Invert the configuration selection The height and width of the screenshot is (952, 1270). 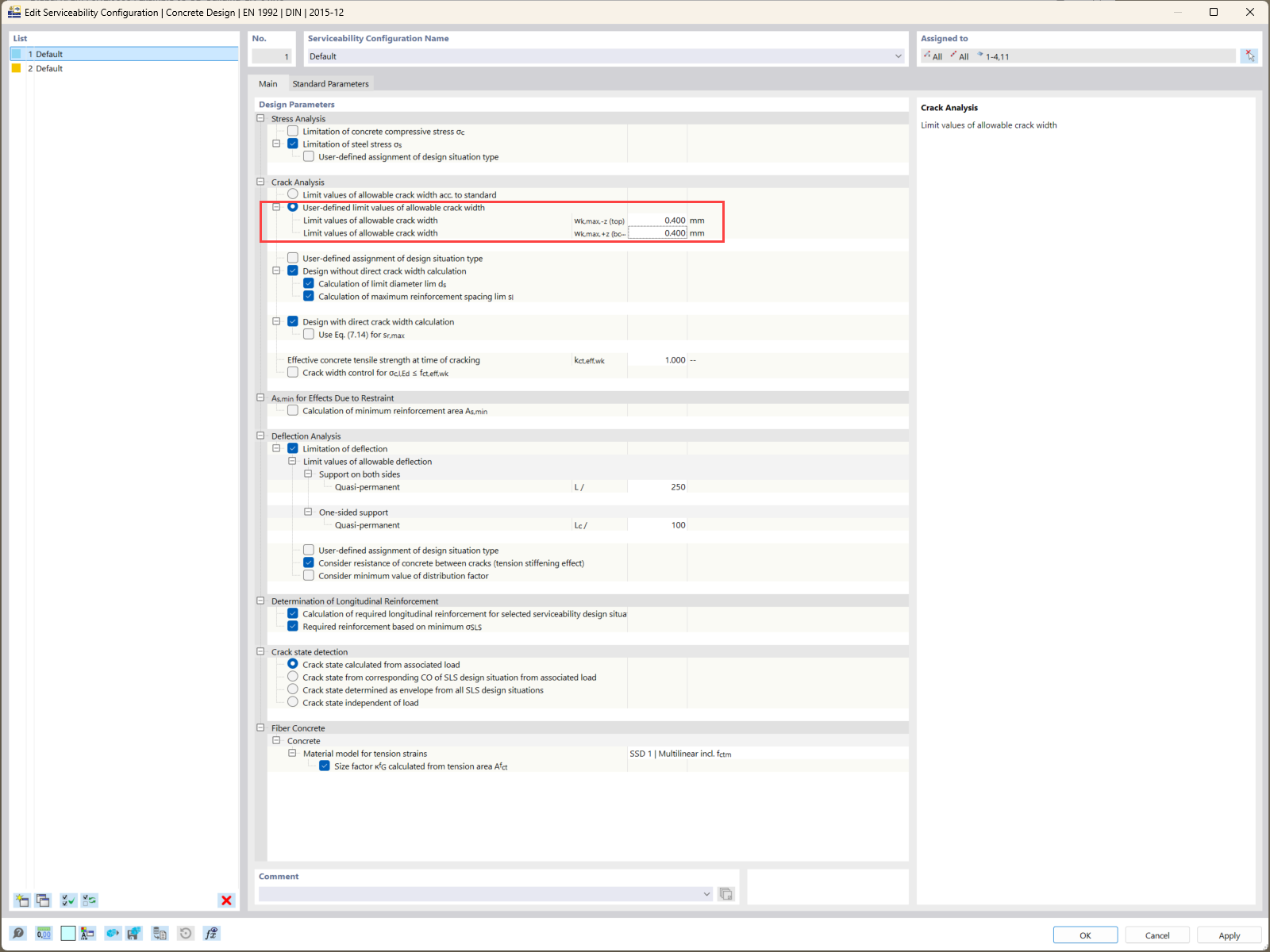pos(89,900)
